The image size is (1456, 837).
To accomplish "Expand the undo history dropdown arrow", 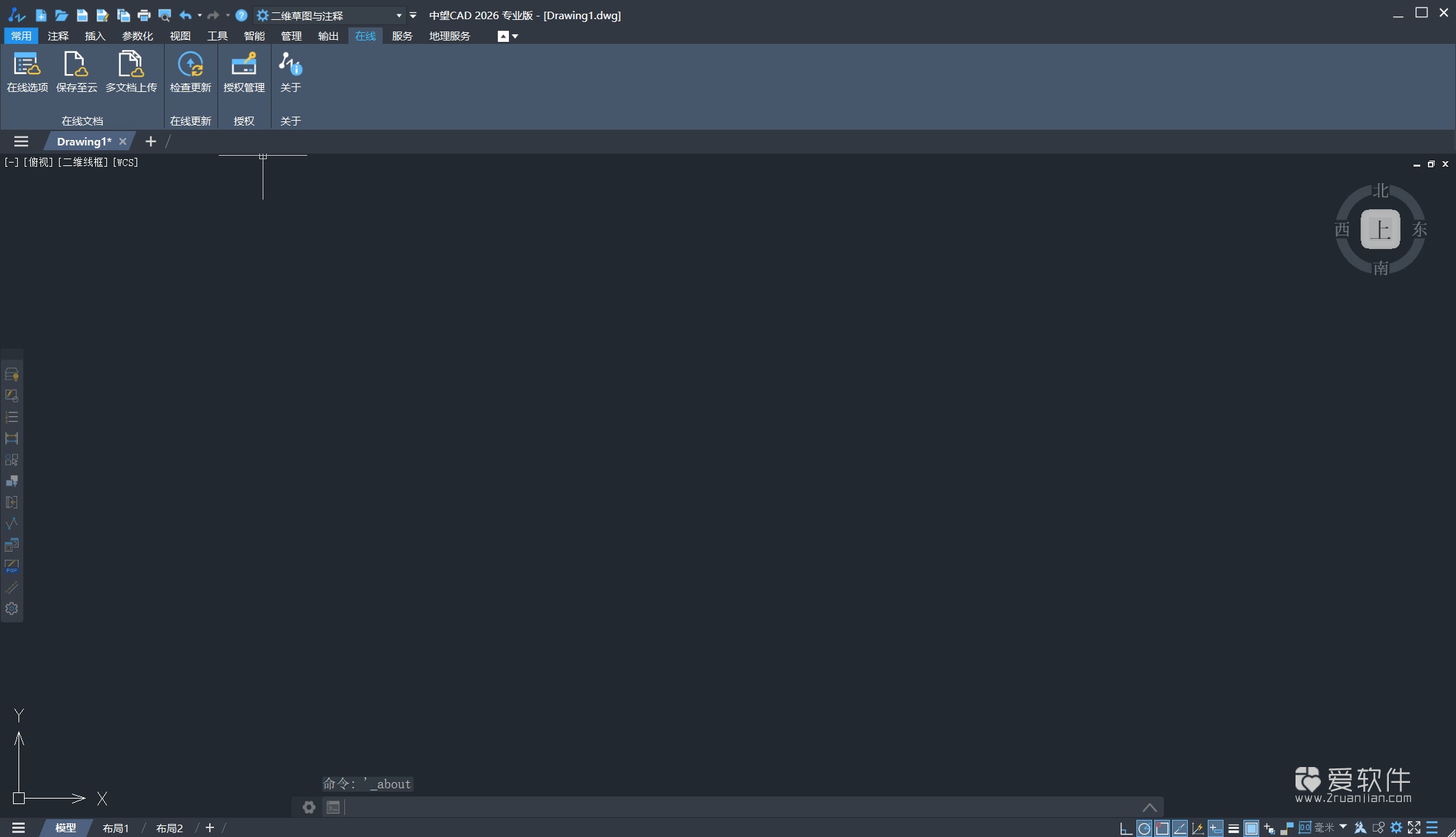I will click(x=200, y=15).
